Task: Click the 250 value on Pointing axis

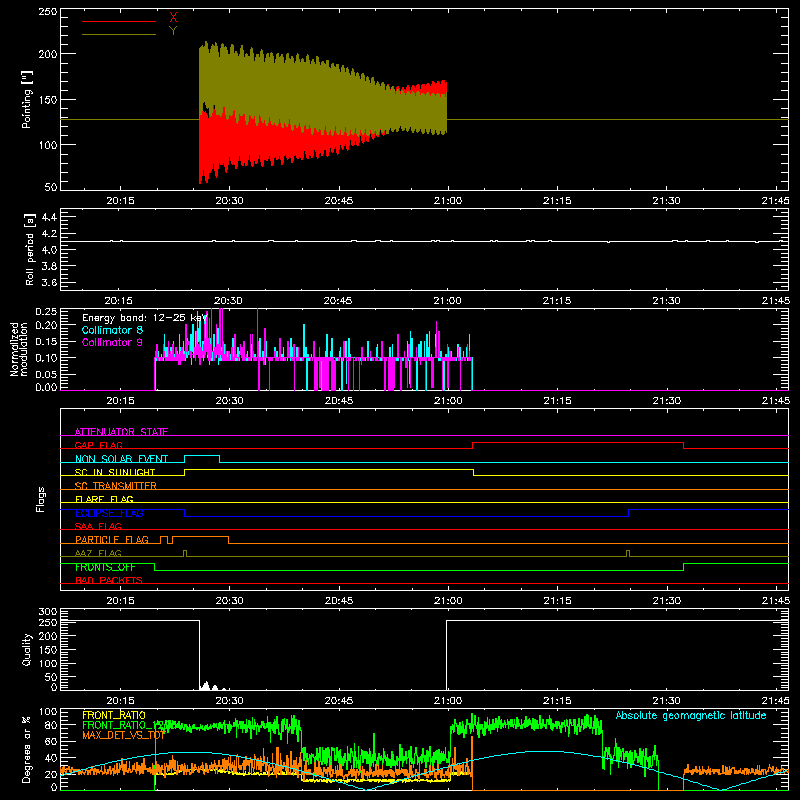Action: coord(47,12)
